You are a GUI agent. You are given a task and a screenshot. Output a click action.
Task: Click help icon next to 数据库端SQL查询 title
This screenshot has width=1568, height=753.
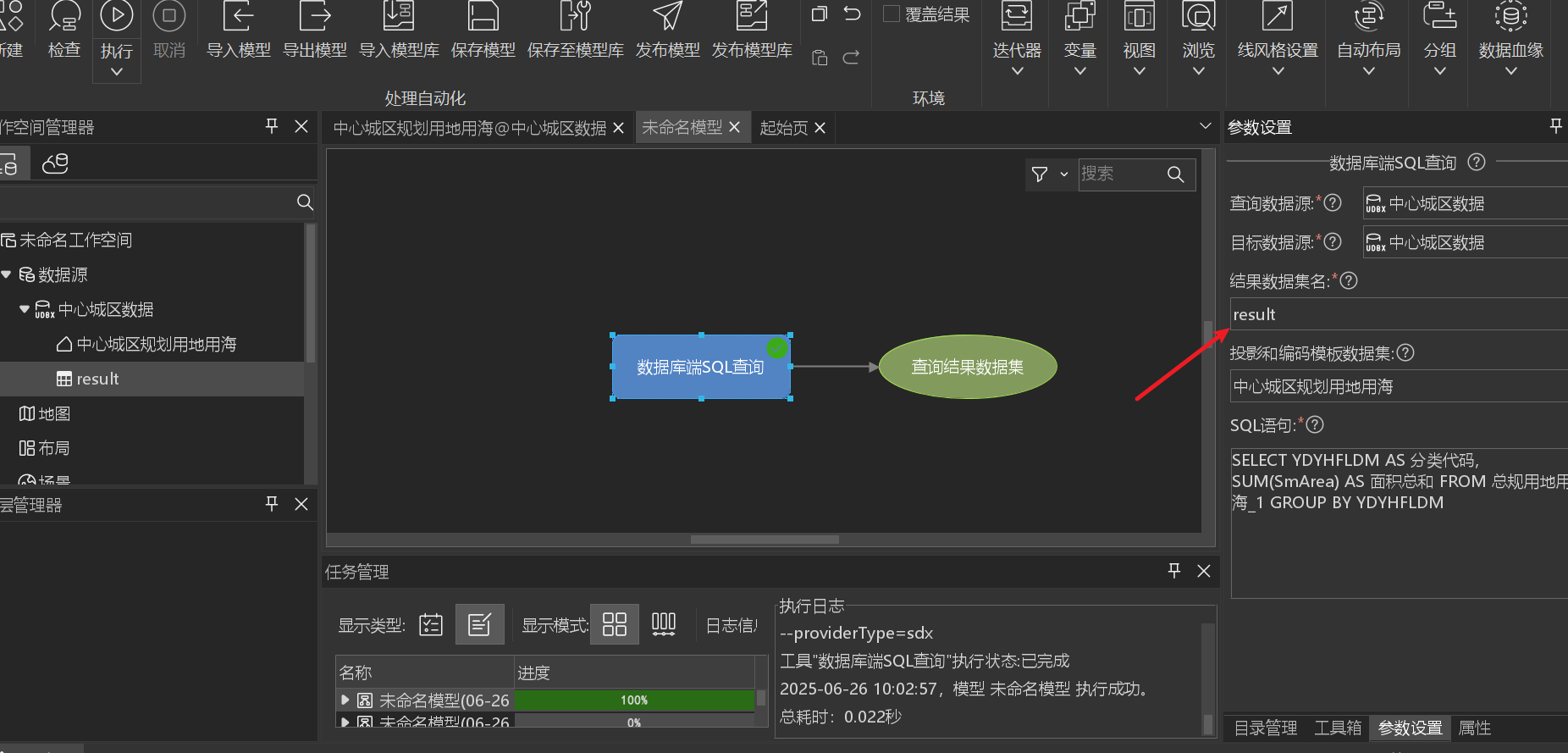[1477, 162]
